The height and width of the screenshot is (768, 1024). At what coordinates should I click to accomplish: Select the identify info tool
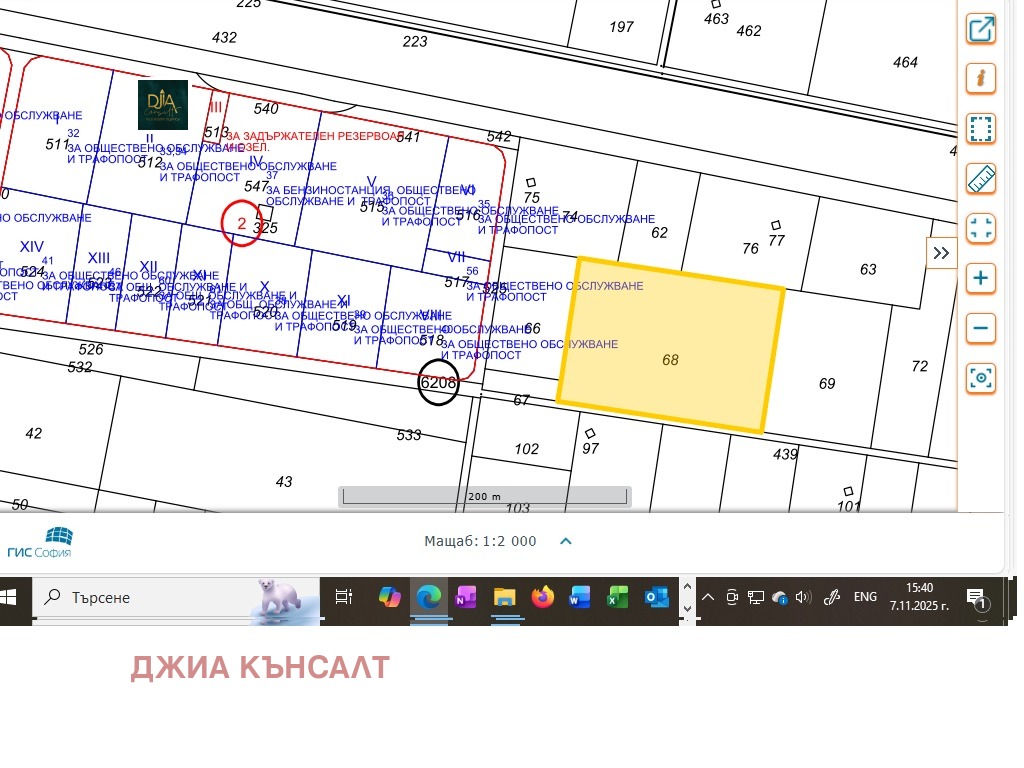[x=980, y=79]
